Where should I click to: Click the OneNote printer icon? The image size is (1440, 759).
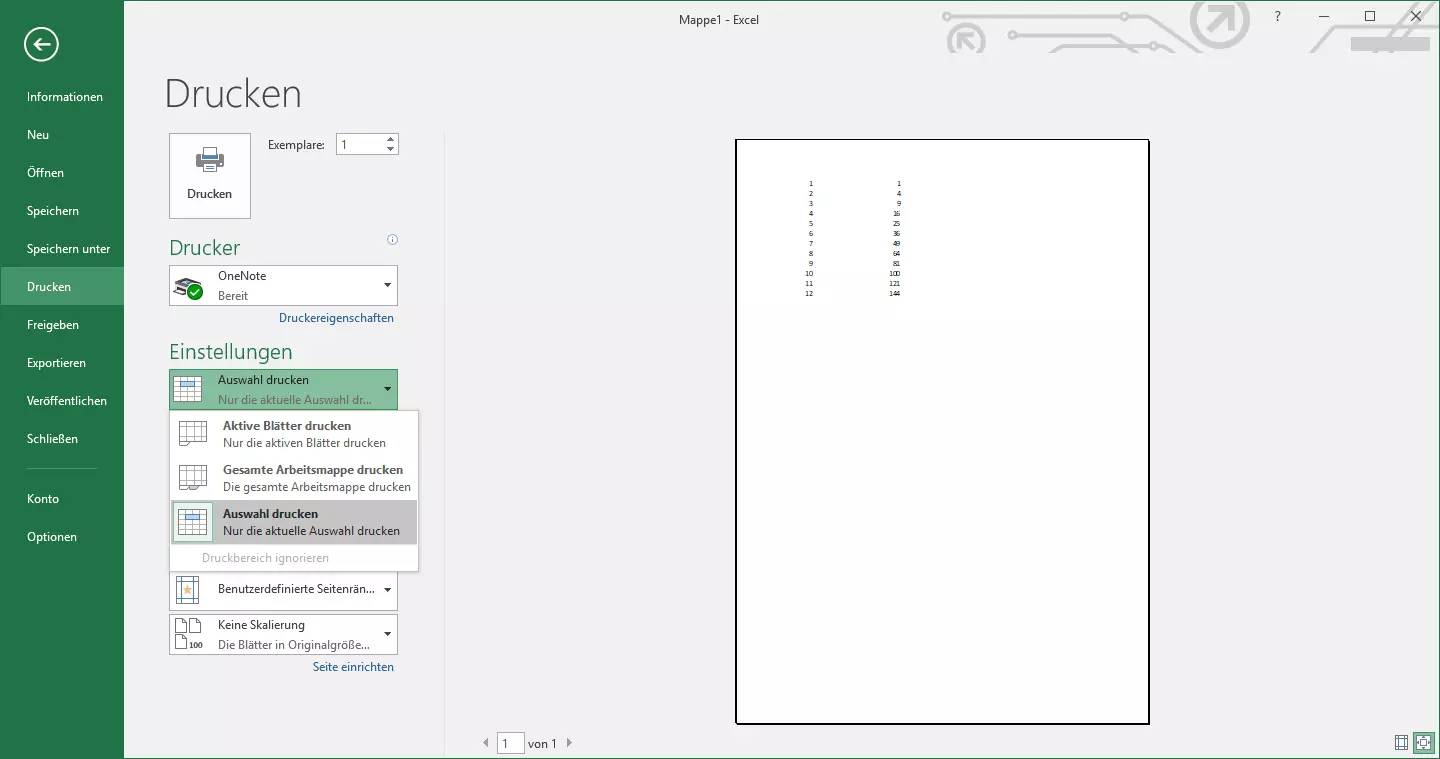[x=188, y=288]
